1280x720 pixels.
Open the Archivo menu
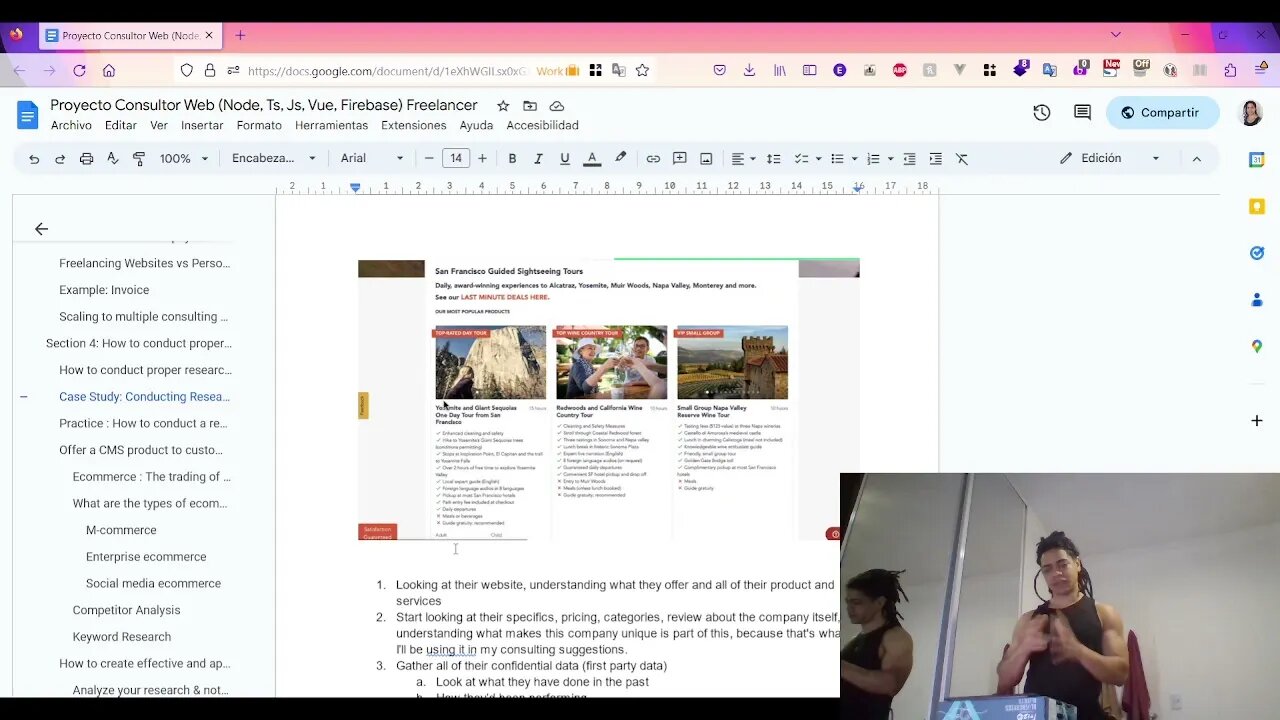71,126
